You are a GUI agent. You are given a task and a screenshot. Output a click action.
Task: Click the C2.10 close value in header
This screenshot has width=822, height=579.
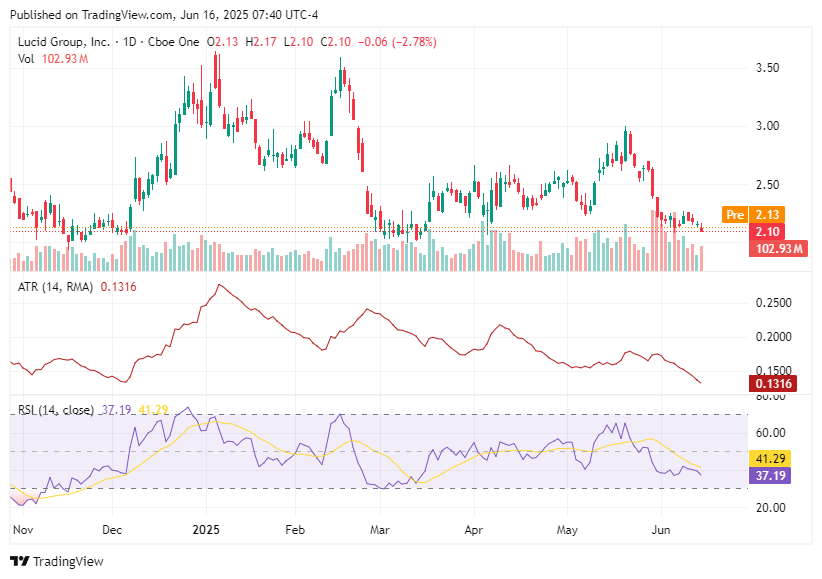[336, 42]
